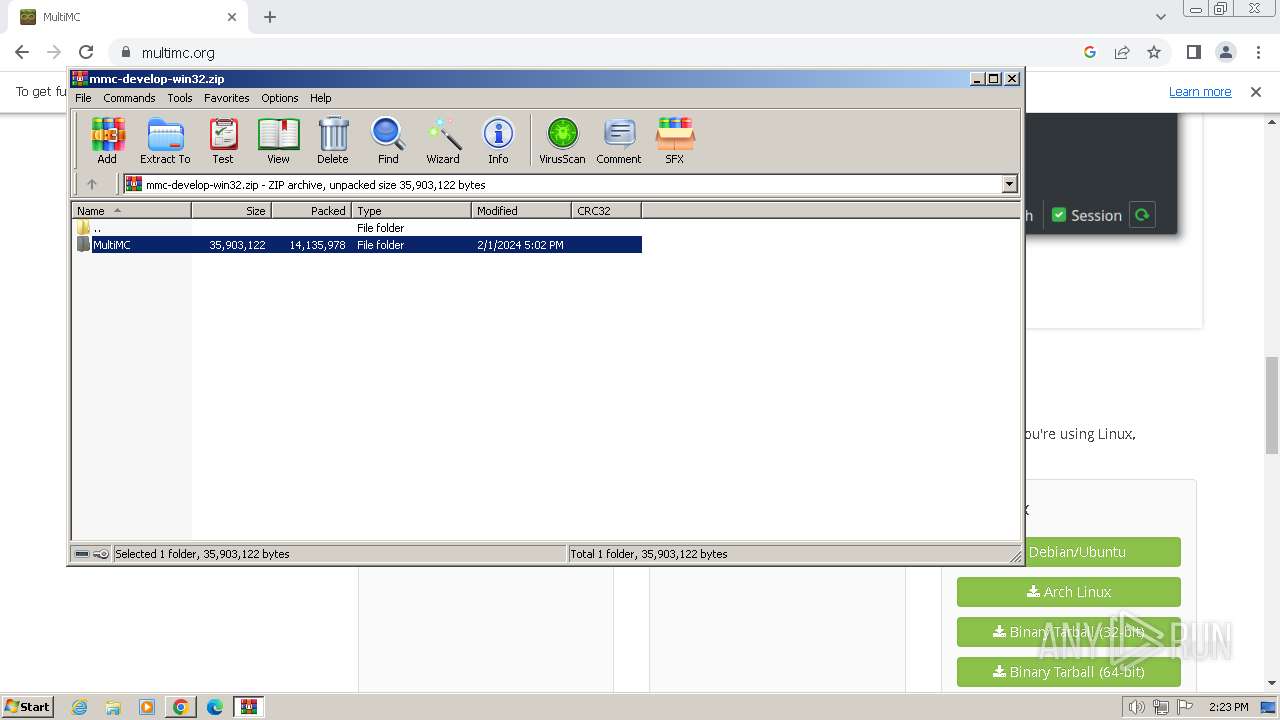Click the share page icon in Chrome
1280x720 pixels.
(1122, 52)
